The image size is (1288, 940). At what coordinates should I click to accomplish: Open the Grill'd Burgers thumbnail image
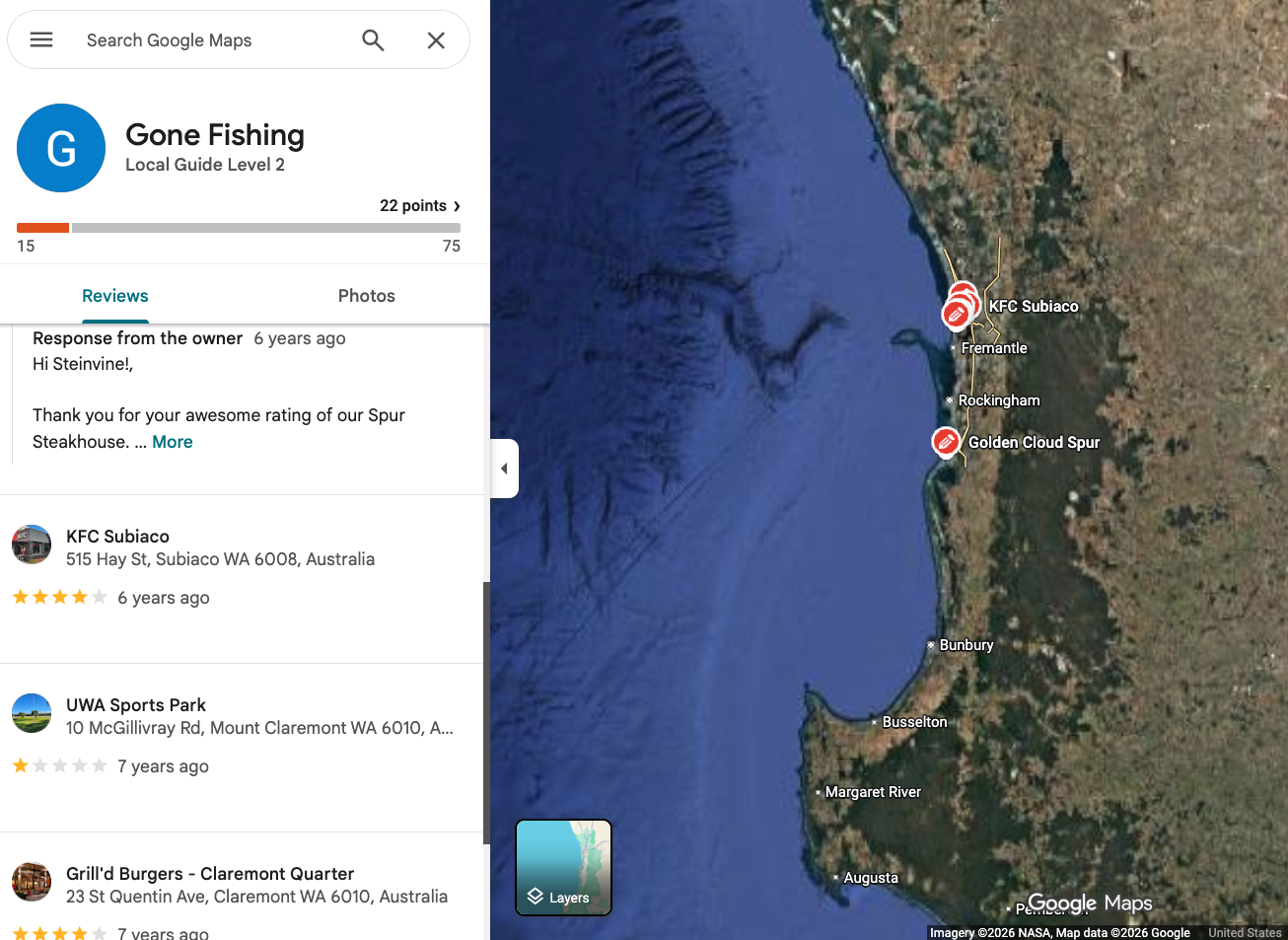32,882
